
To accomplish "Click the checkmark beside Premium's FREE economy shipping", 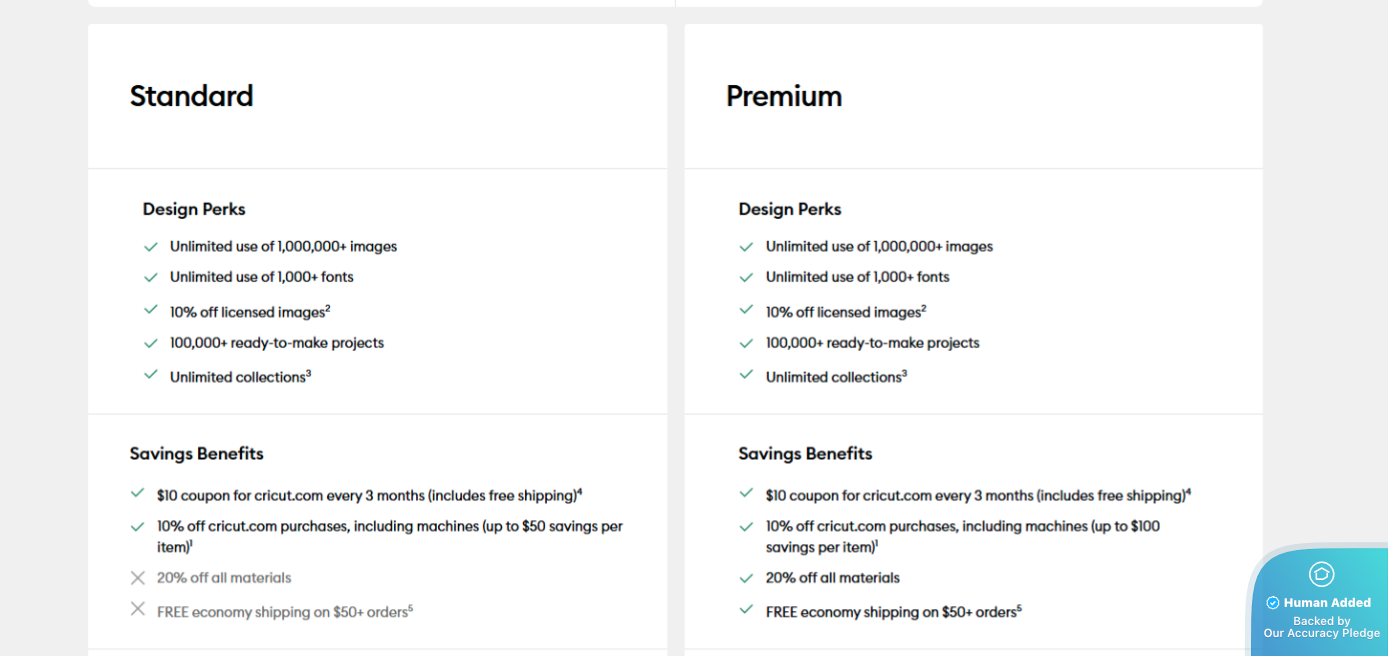I will [x=746, y=609].
